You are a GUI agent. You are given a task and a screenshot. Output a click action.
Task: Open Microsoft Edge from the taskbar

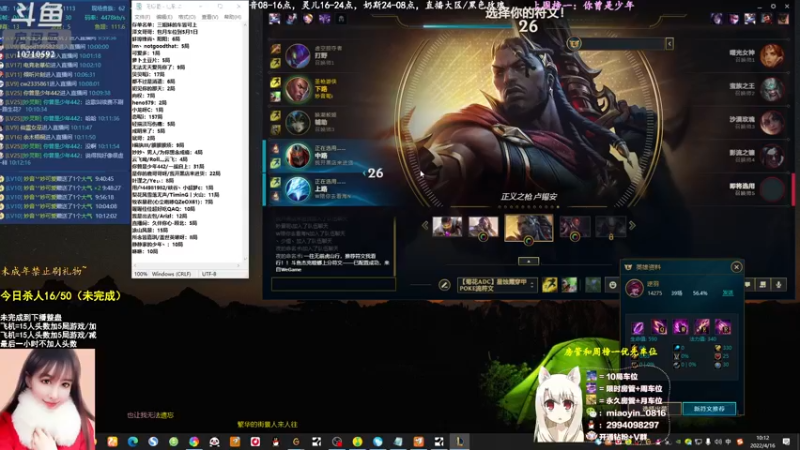(133, 442)
